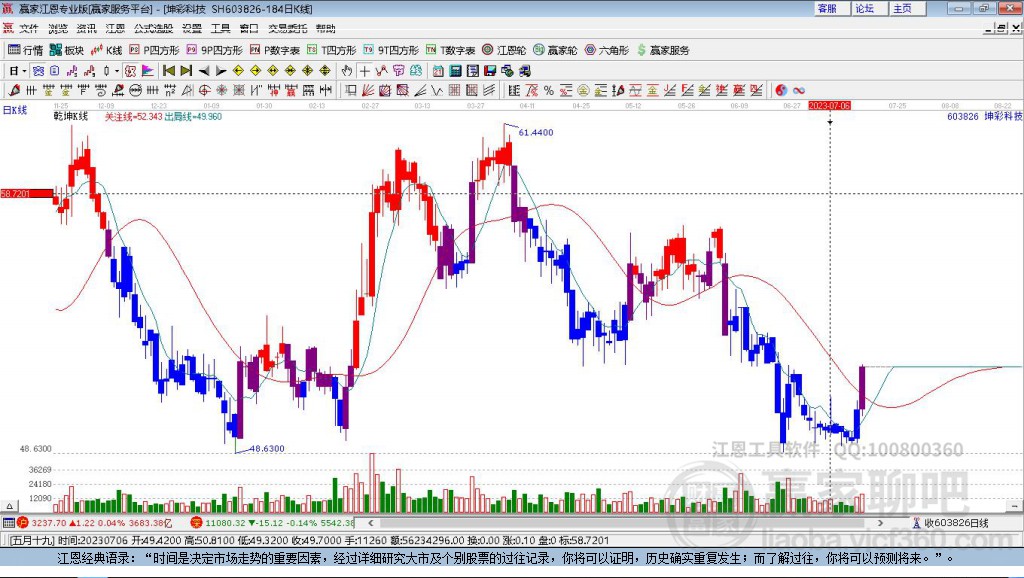Screen dimensions: 1024x578
Task: Click the 客服 customer service button
Action: (x=831, y=8)
